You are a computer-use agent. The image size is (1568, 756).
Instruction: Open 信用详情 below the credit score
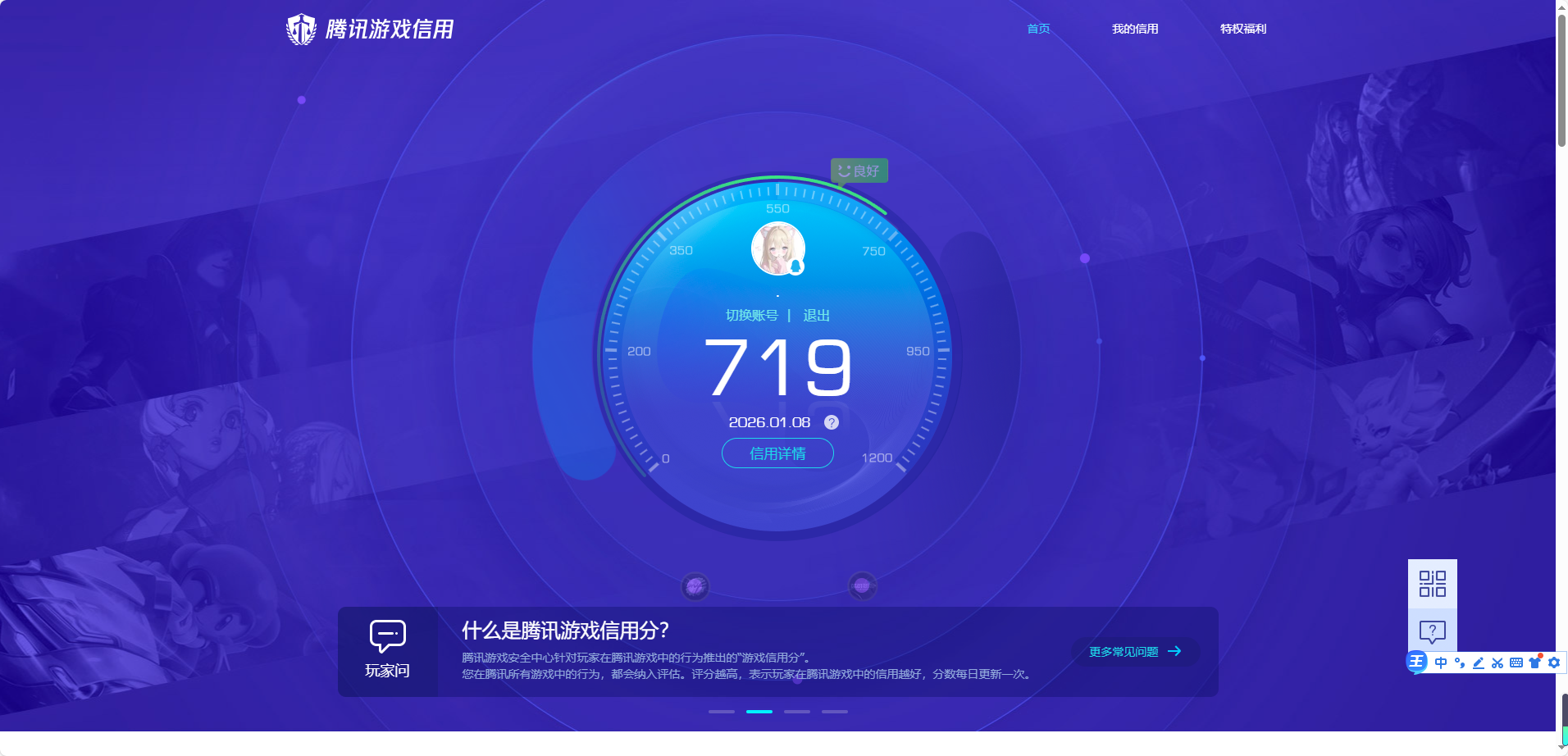click(777, 453)
